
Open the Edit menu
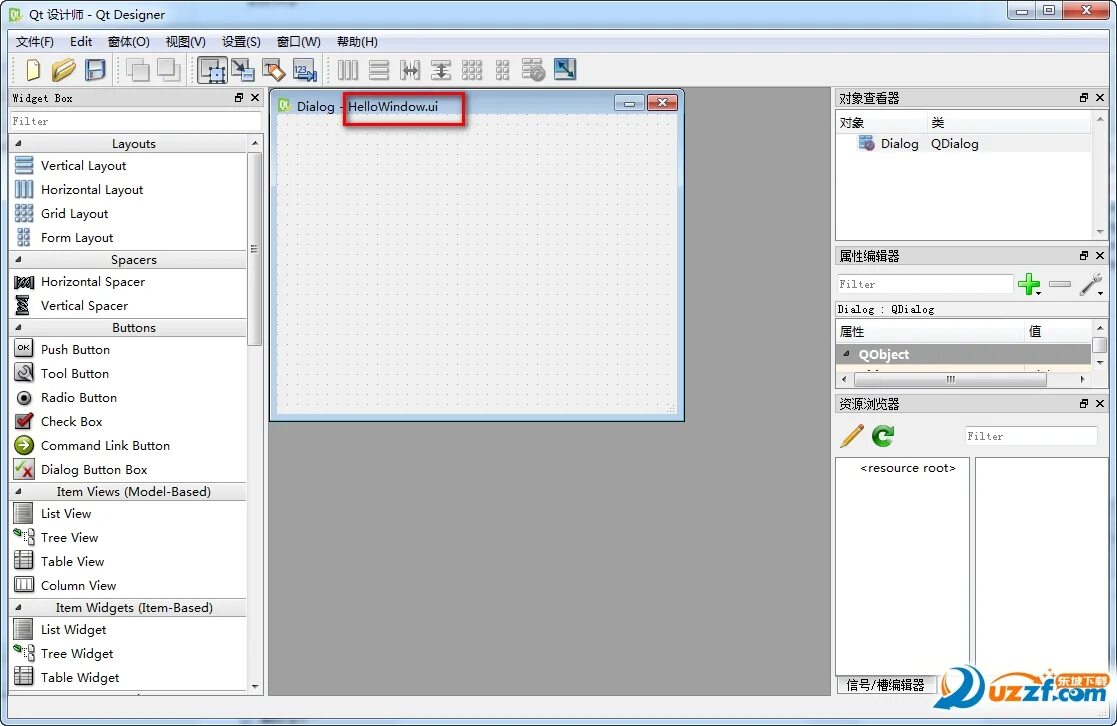(80, 41)
